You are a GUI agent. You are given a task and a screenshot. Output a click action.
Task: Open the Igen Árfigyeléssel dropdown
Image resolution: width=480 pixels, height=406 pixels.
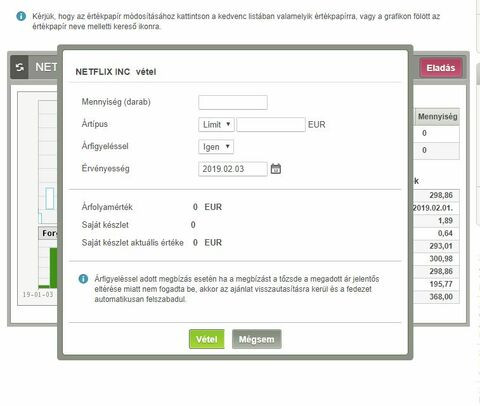point(216,147)
